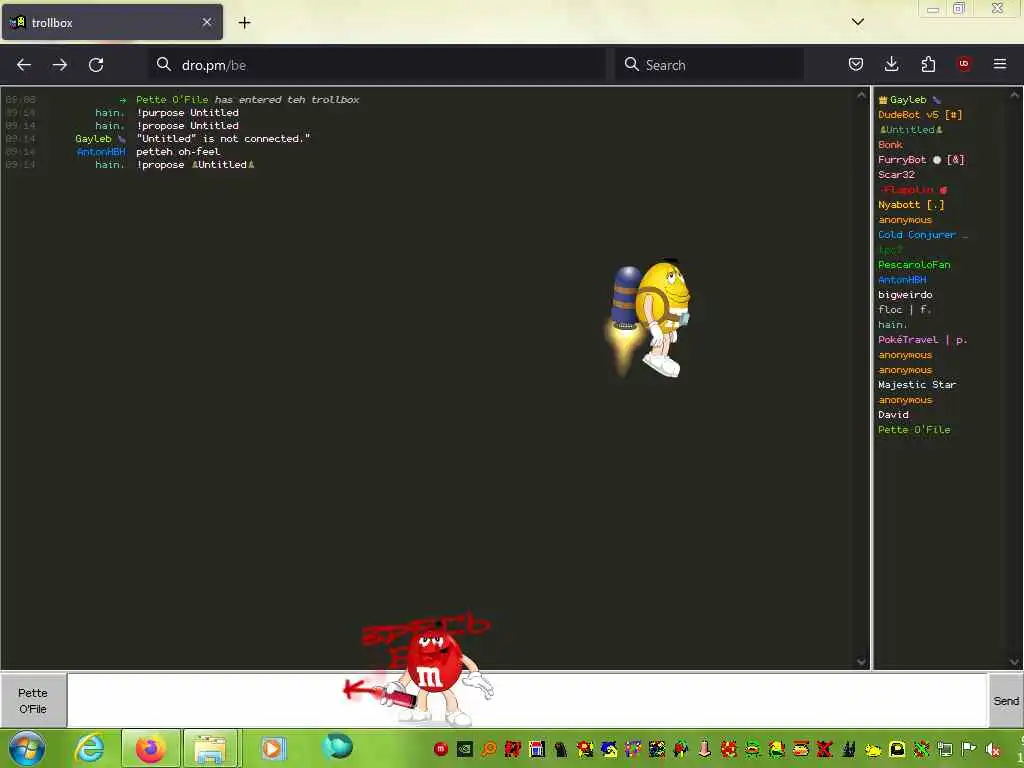Click the blue Sonic tray icon
1024x768 pixels.
pyautogui.click(x=609, y=749)
